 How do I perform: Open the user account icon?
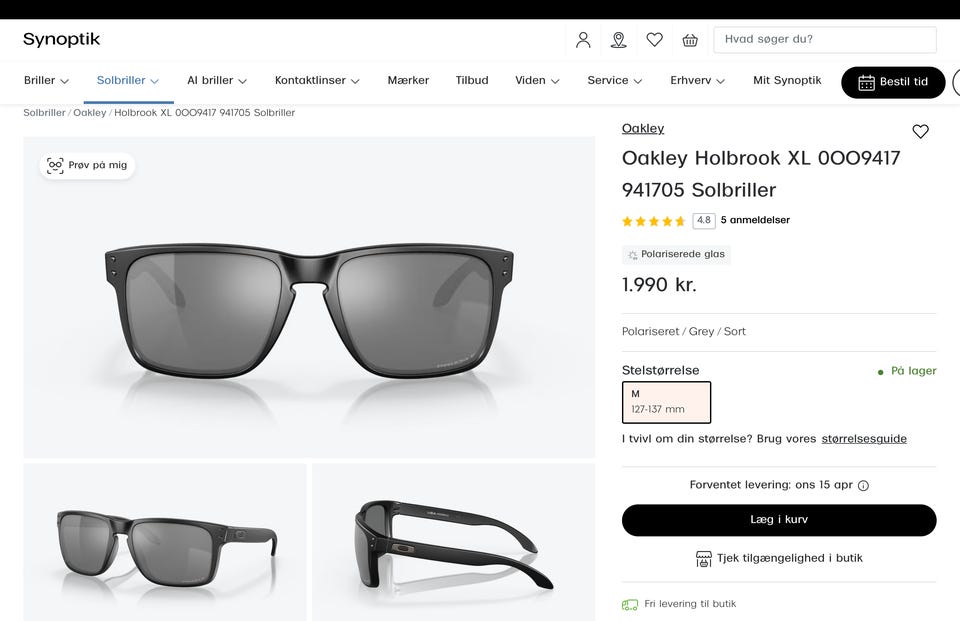pyautogui.click(x=583, y=40)
